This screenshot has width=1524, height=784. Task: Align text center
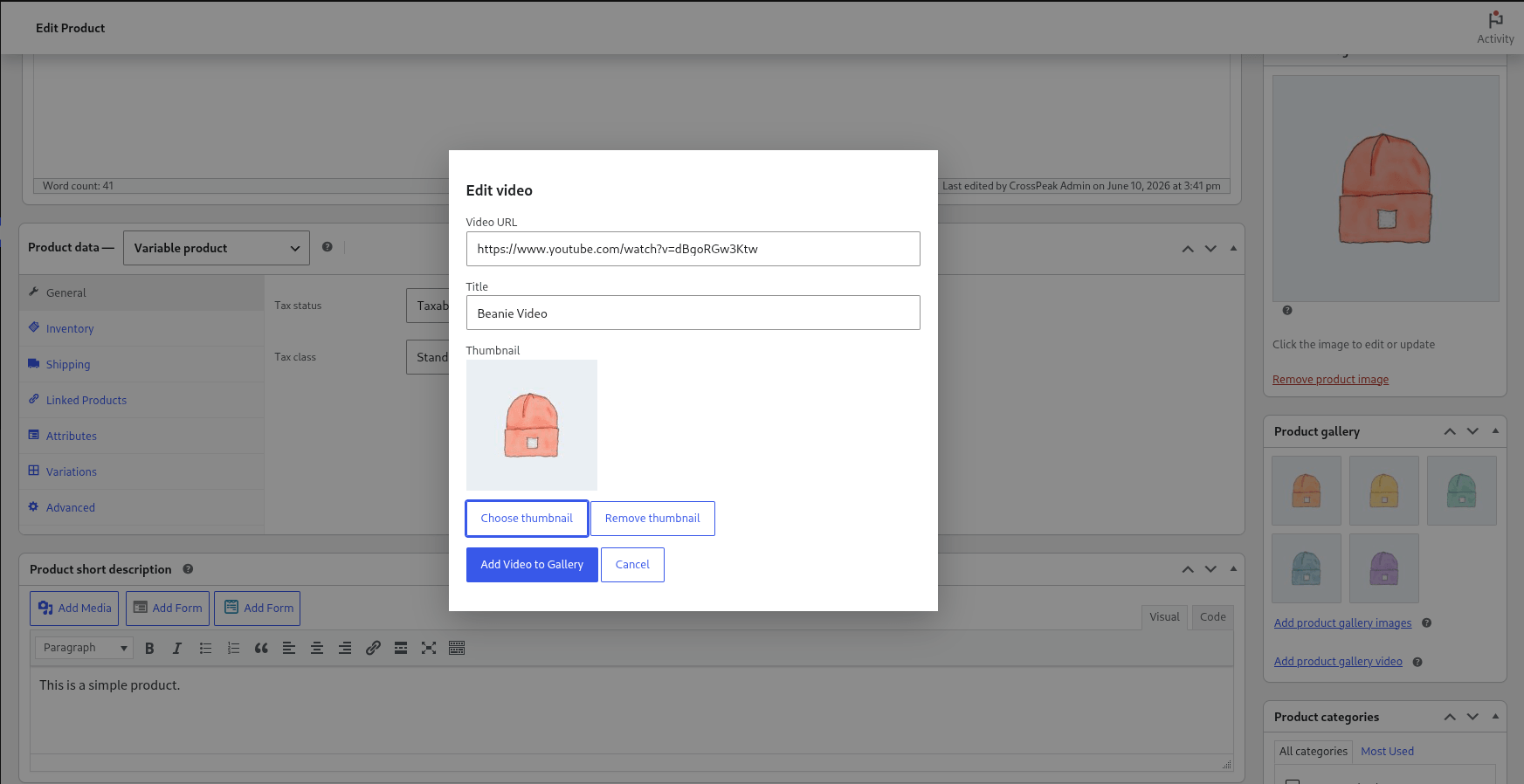(317, 648)
